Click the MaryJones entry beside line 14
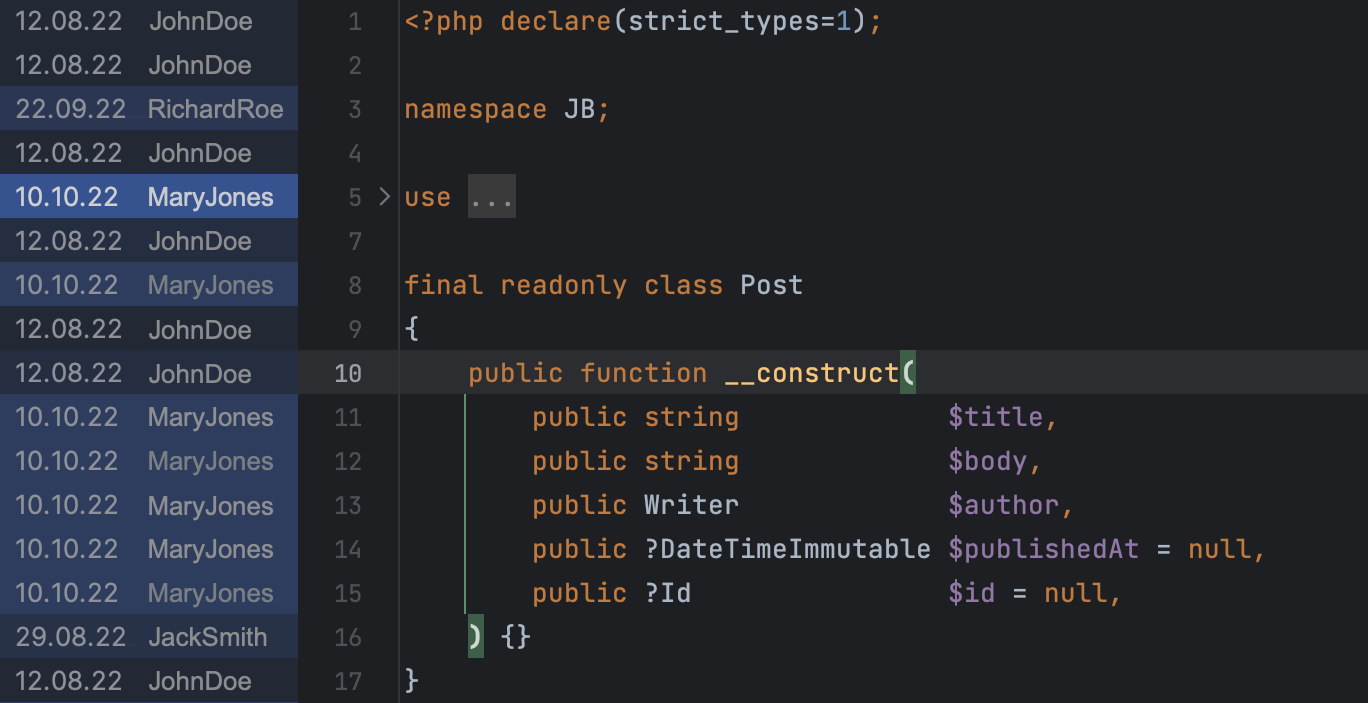This screenshot has height=703, width=1368. coord(210,548)
